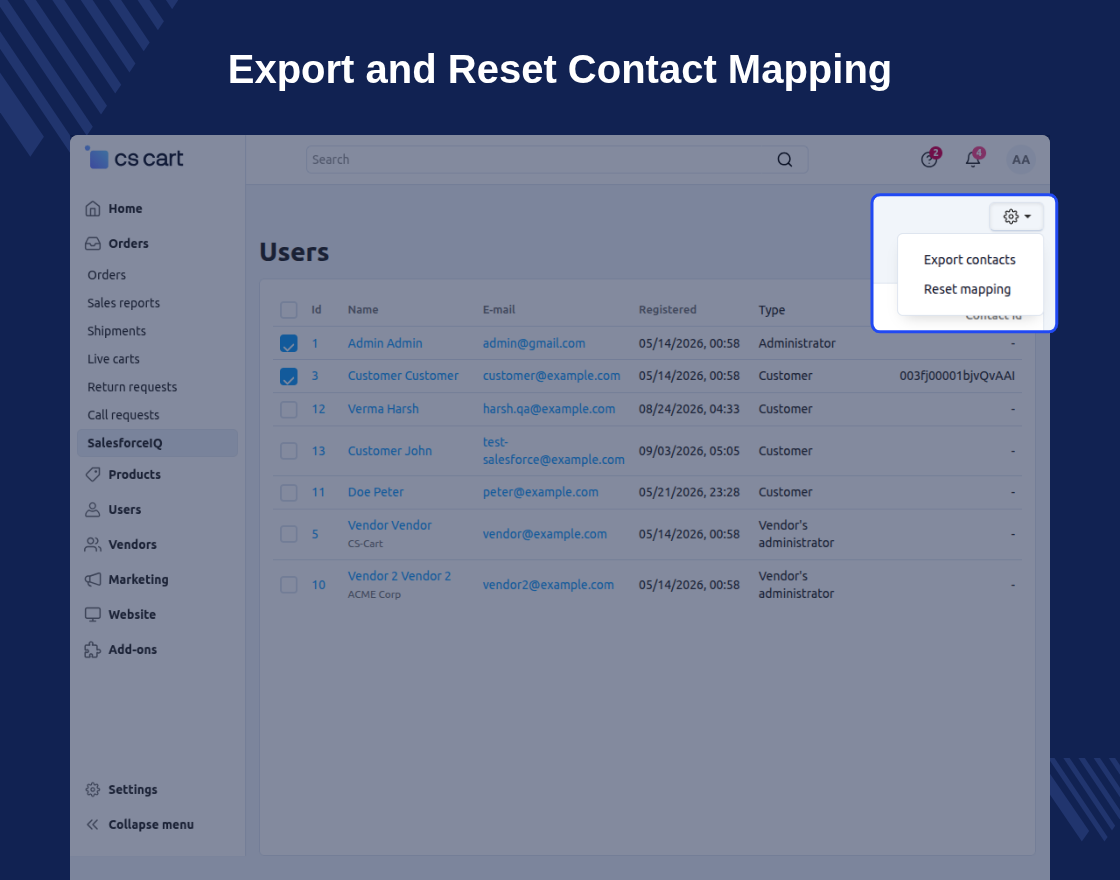1120x880 pixels.
Task: Open the help icon with badge 2
Action: pos(929,159)
